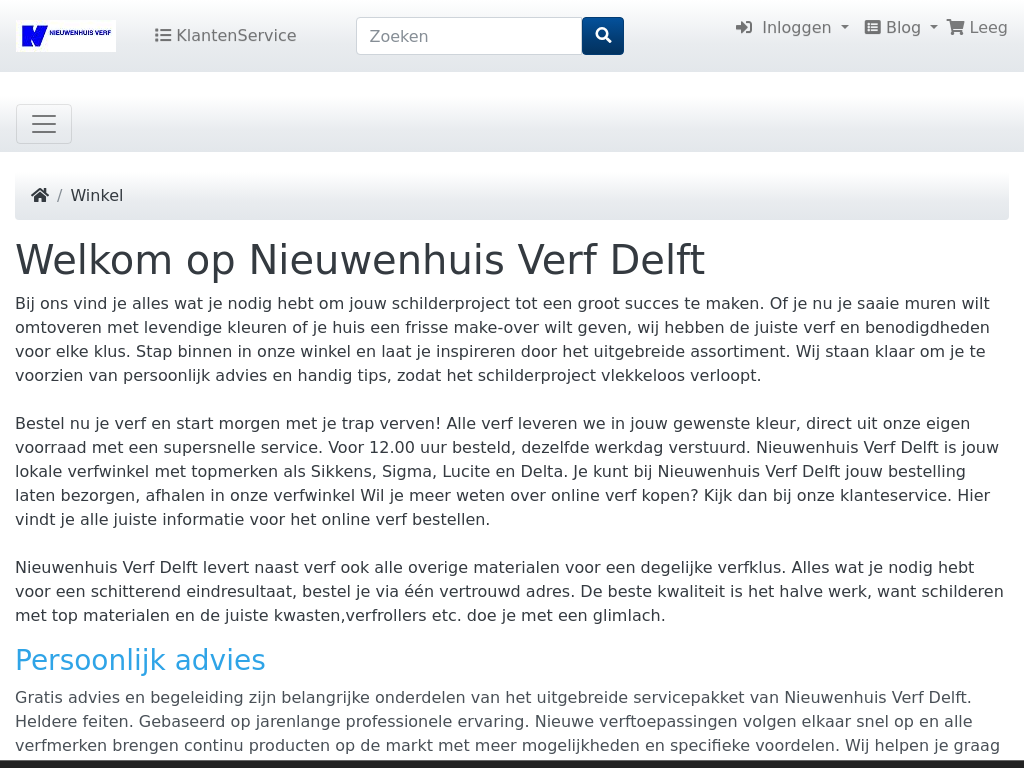Click the Welkom op Nieuwenhuis Verf Delft heading
The image size is (1024, 768).
360,261
